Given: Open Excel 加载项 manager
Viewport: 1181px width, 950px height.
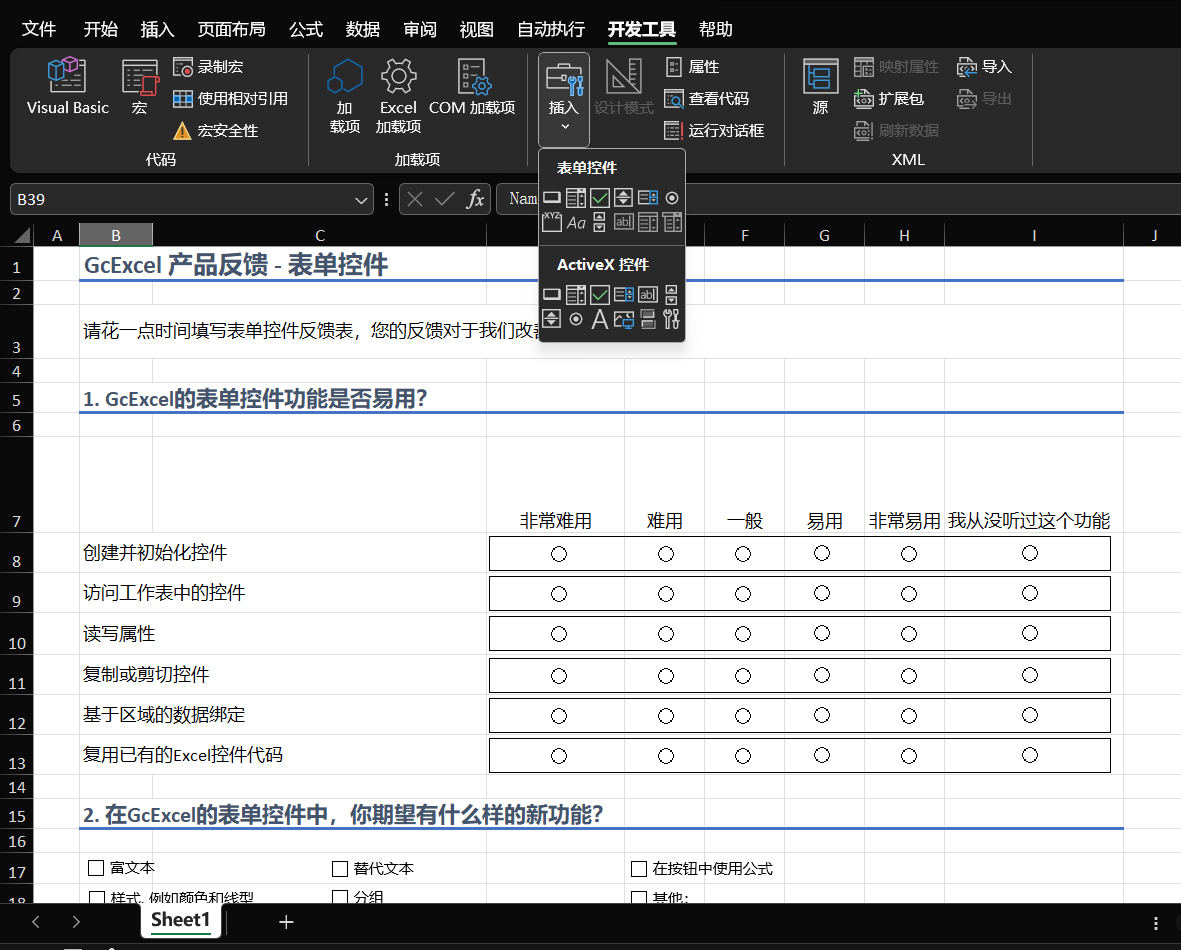Looking at the screenshot, I should 398,96.
